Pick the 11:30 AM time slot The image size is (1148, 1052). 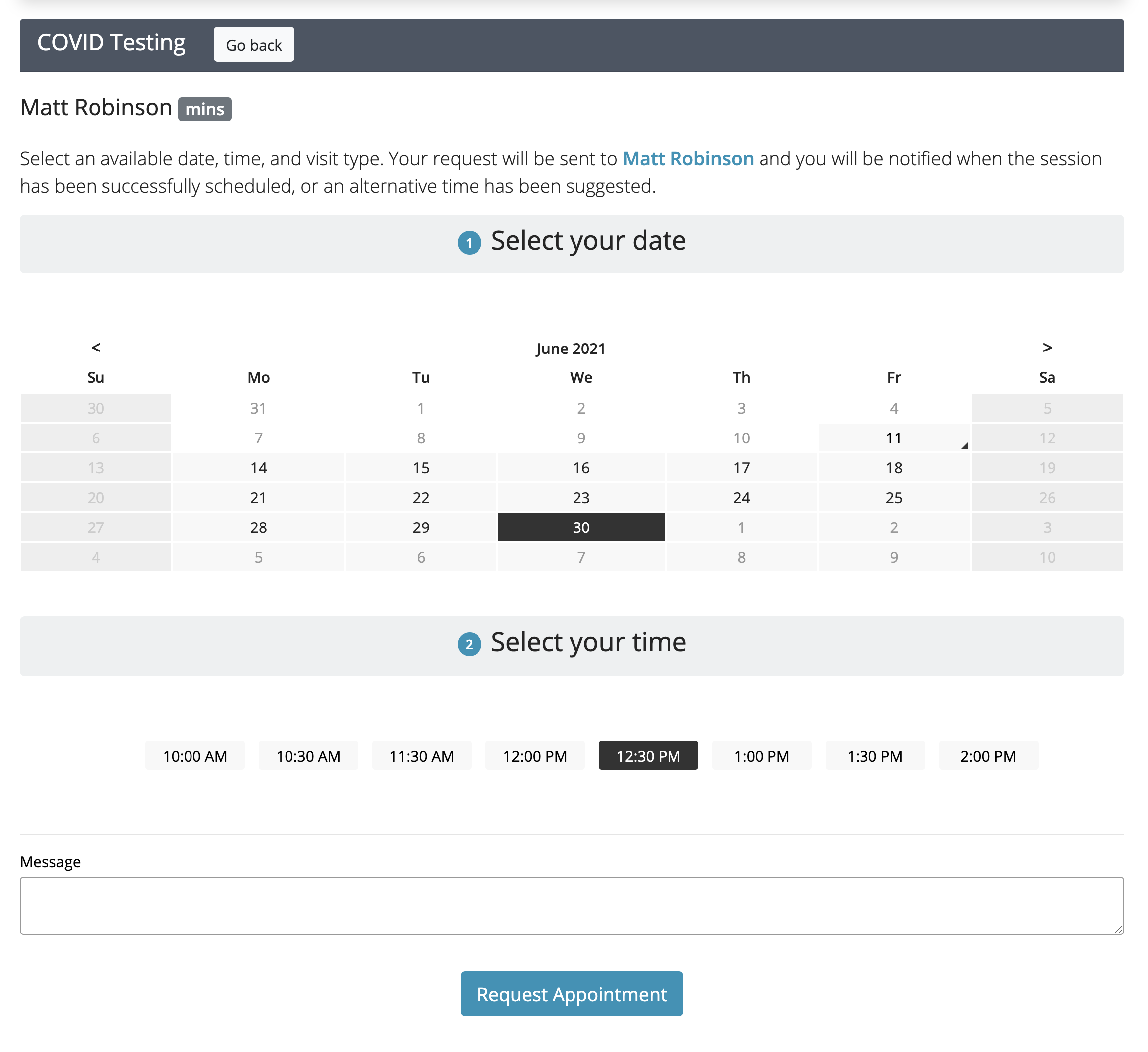coord(421,756)
